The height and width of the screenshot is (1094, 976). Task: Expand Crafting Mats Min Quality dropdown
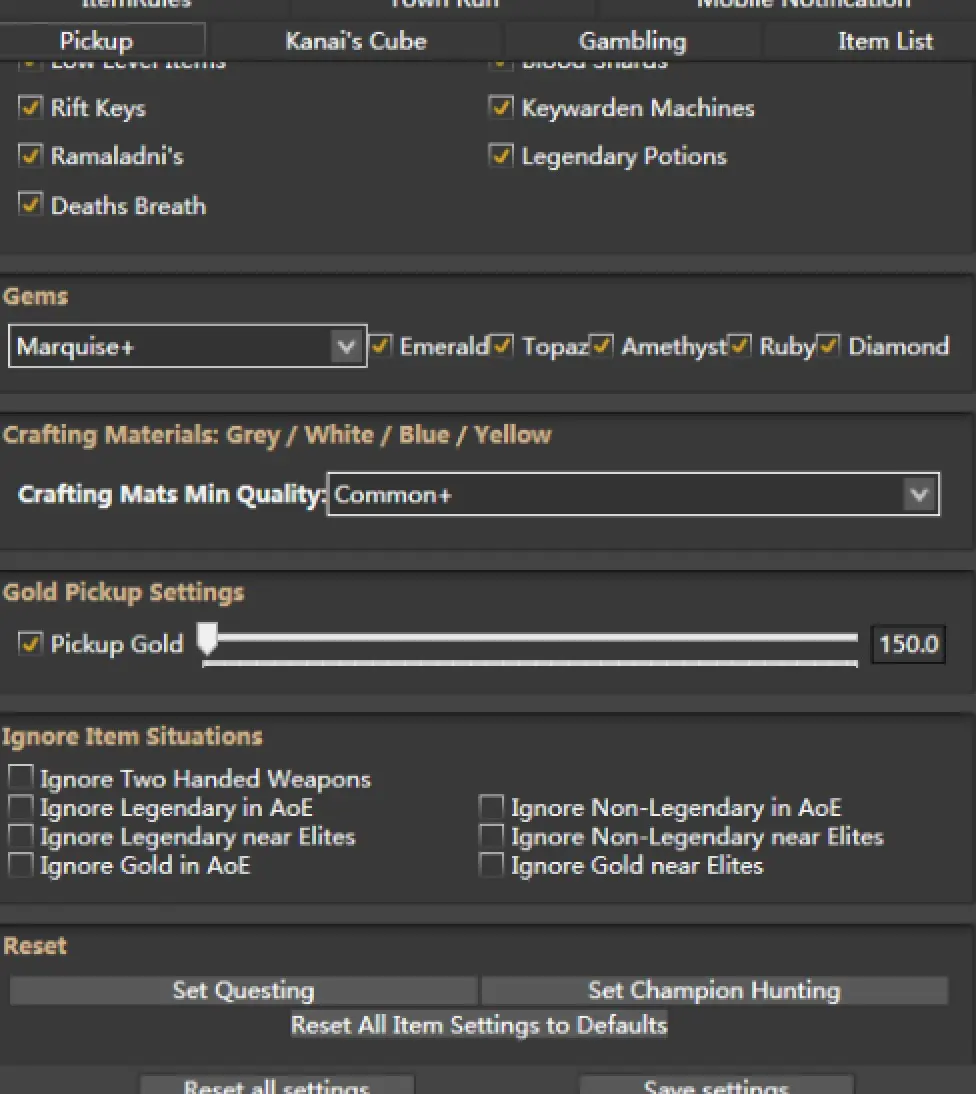pos(633,494)
